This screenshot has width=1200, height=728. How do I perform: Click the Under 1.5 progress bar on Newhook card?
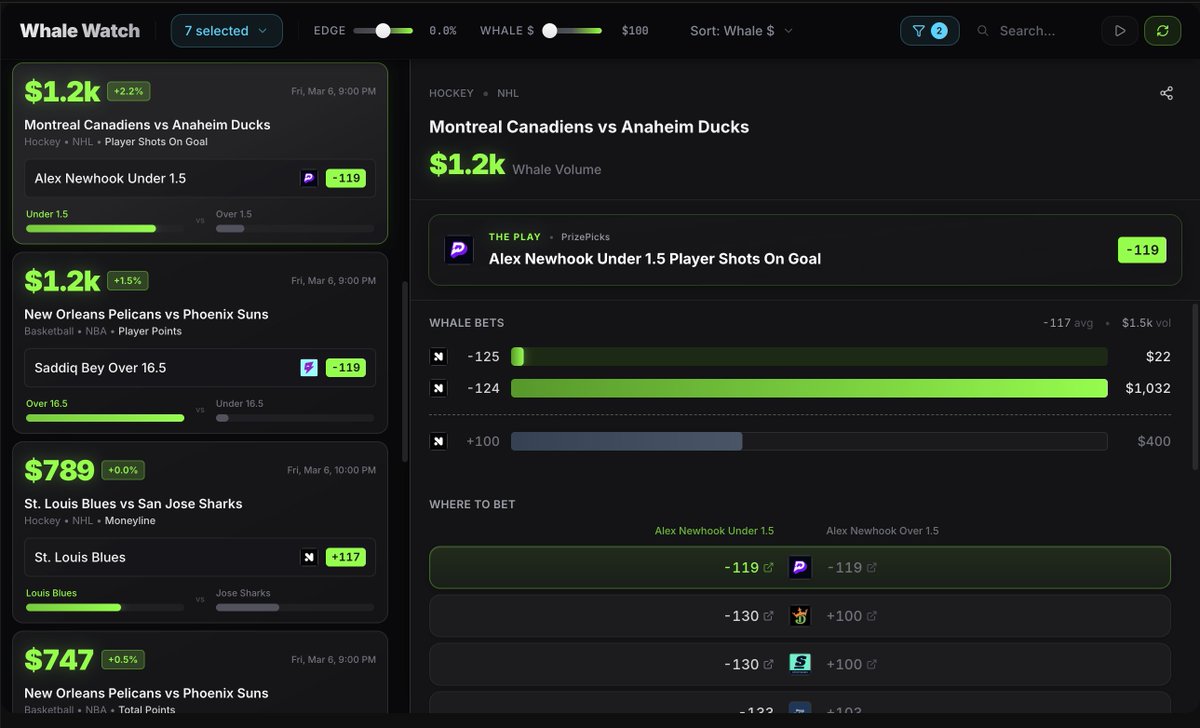click(105, 229)
